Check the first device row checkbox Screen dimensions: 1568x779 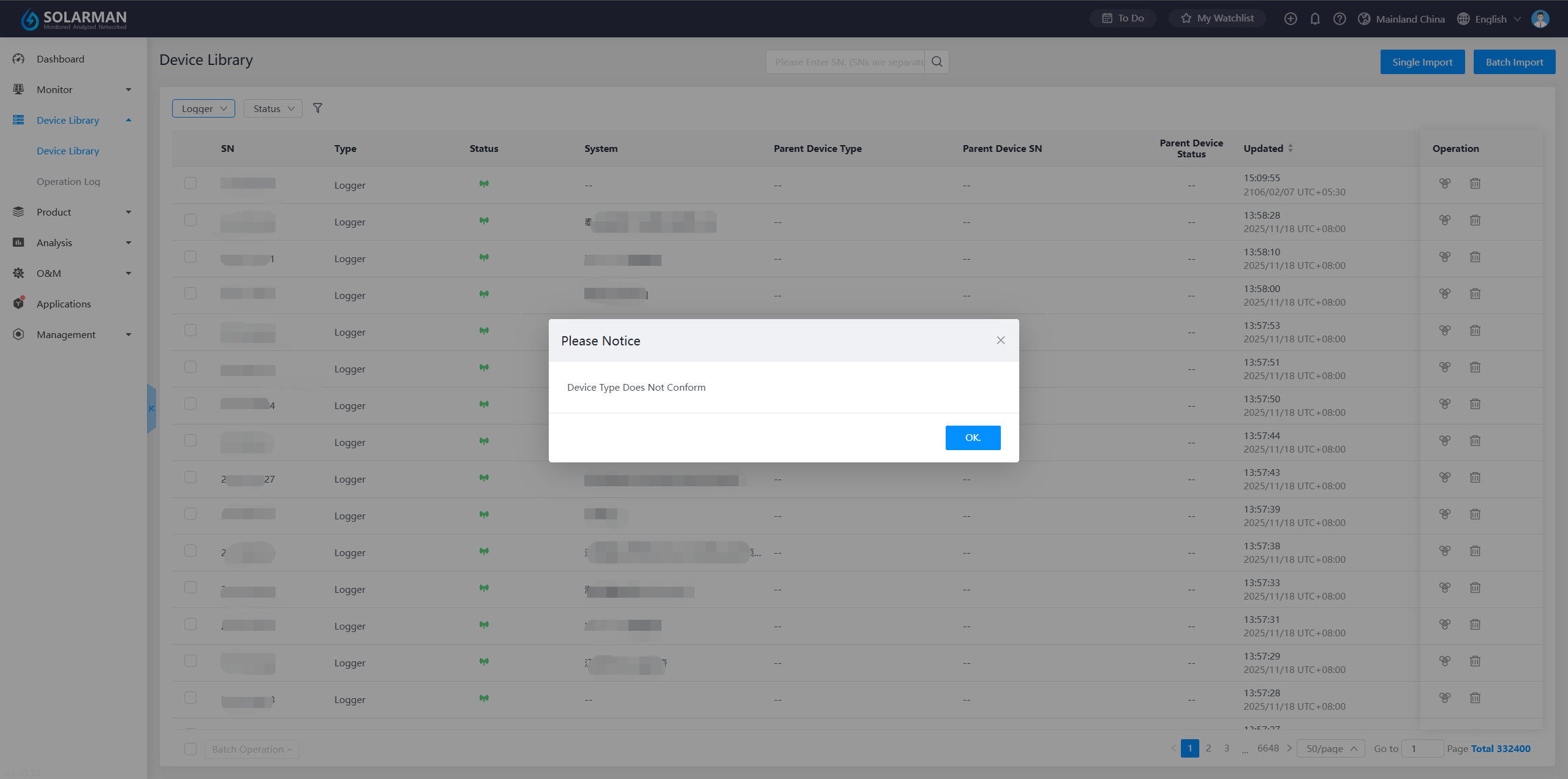(190, 184)
